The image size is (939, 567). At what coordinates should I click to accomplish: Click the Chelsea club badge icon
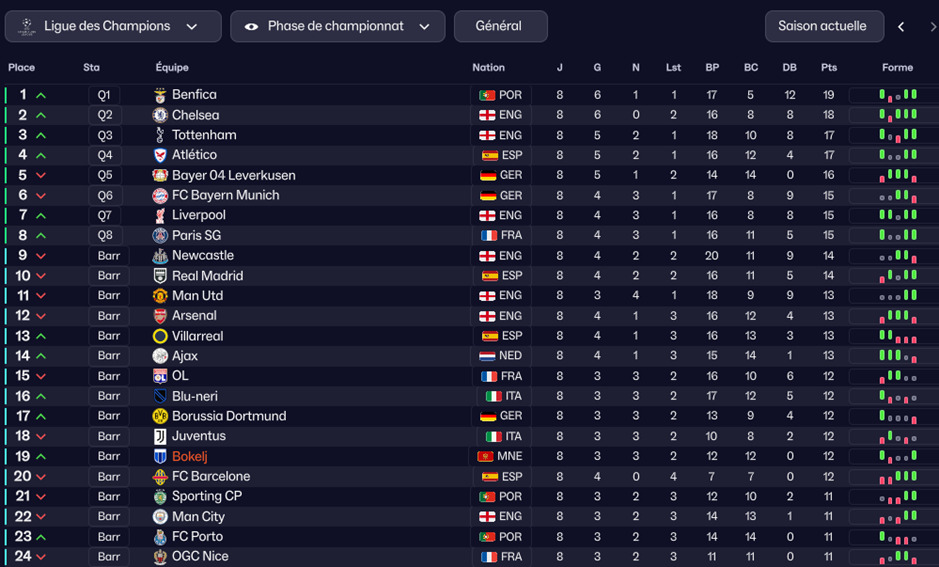(x=160, y=115)
